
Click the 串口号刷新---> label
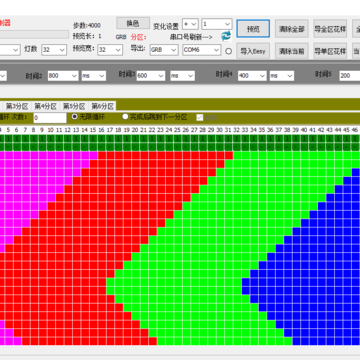[x=191, y=37]
